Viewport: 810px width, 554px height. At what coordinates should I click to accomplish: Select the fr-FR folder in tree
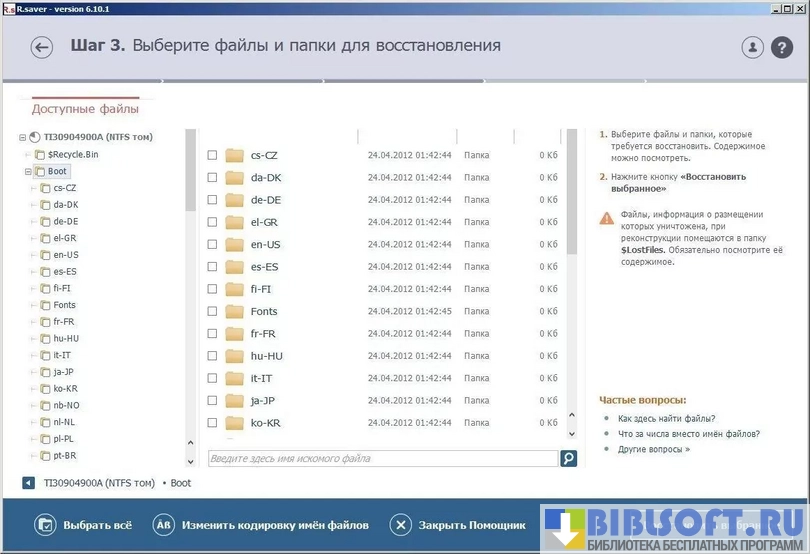click(65, 321)
